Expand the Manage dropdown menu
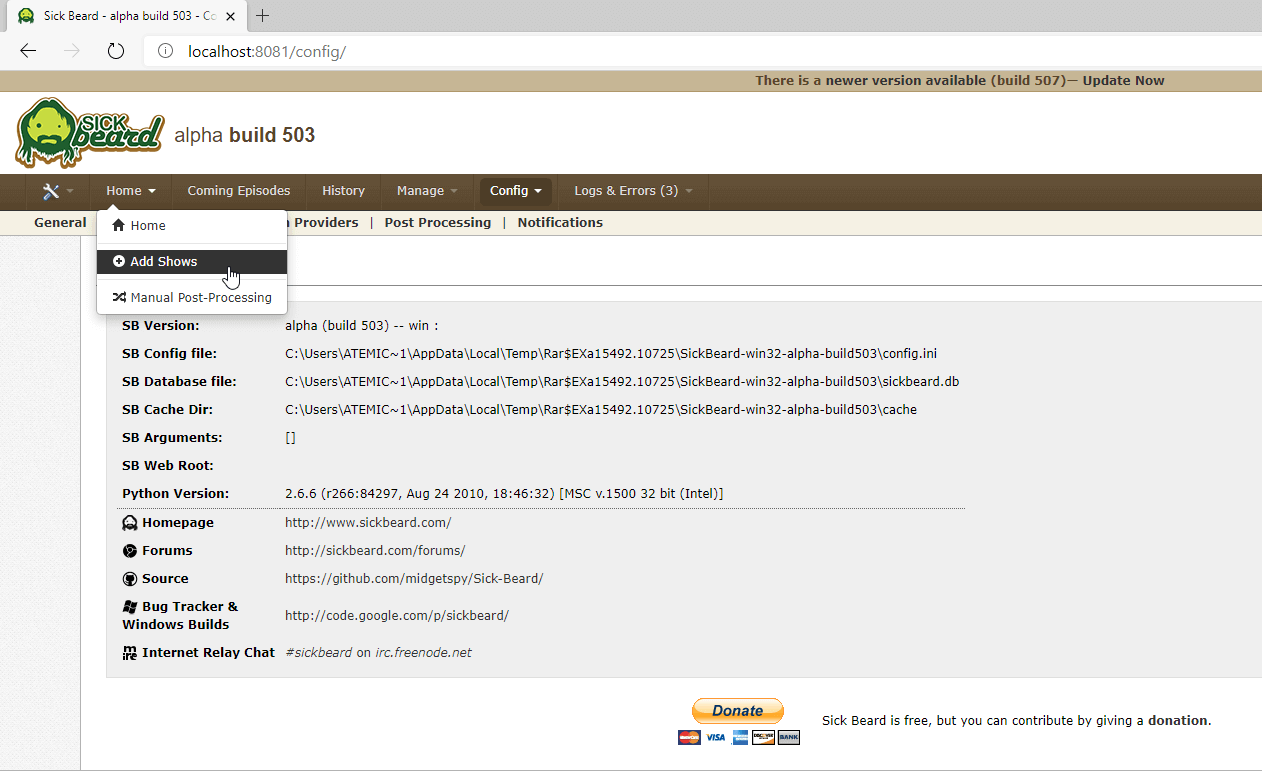The width and height of the screenshot is (1262, 771). point(427,191)
